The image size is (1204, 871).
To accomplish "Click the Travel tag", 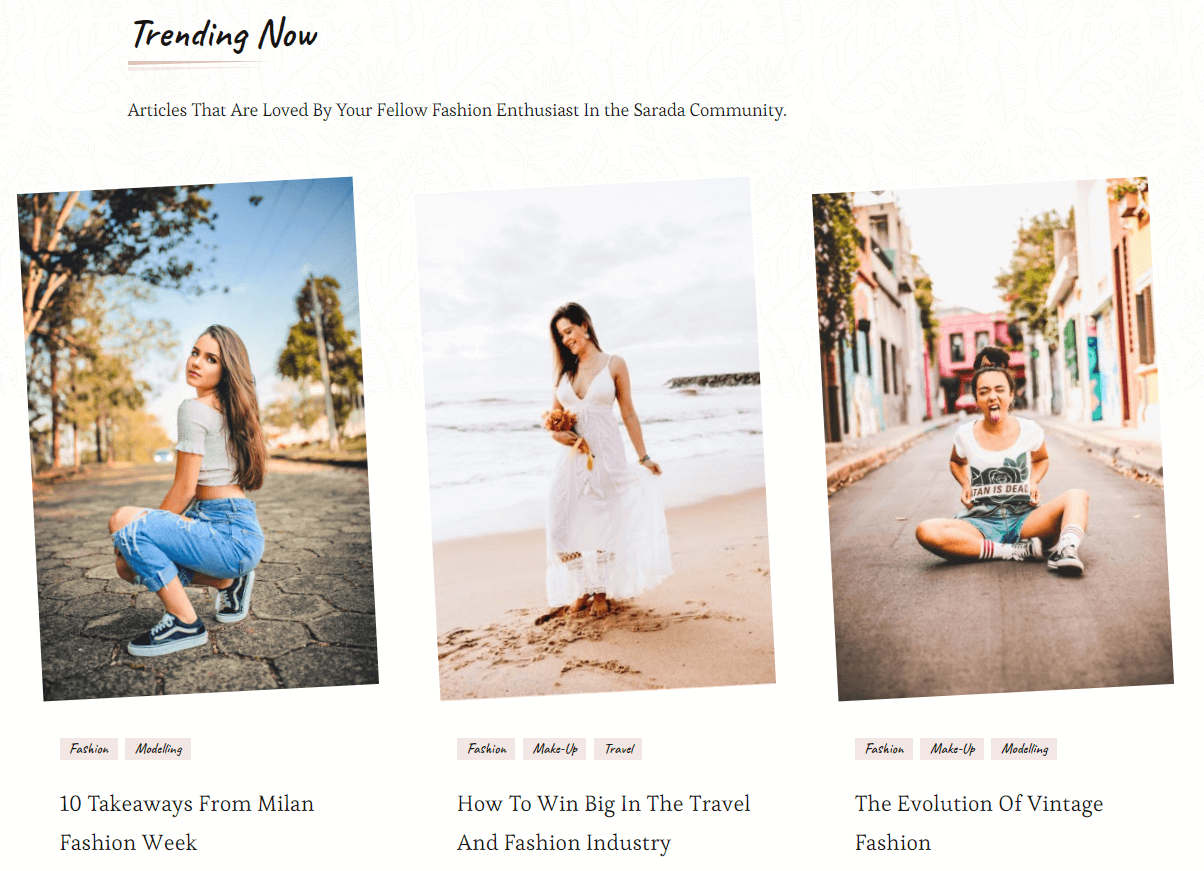I will [618, 749].
